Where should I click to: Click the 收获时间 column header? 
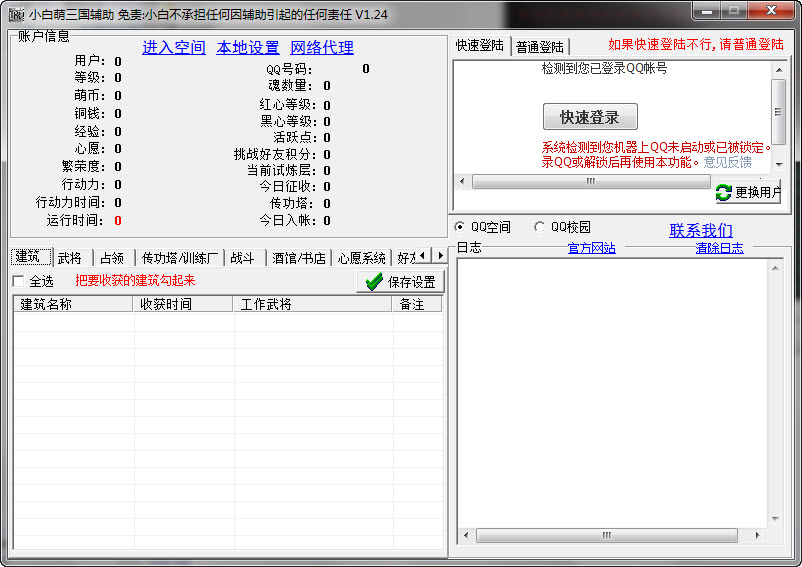(x=166, y=304)
